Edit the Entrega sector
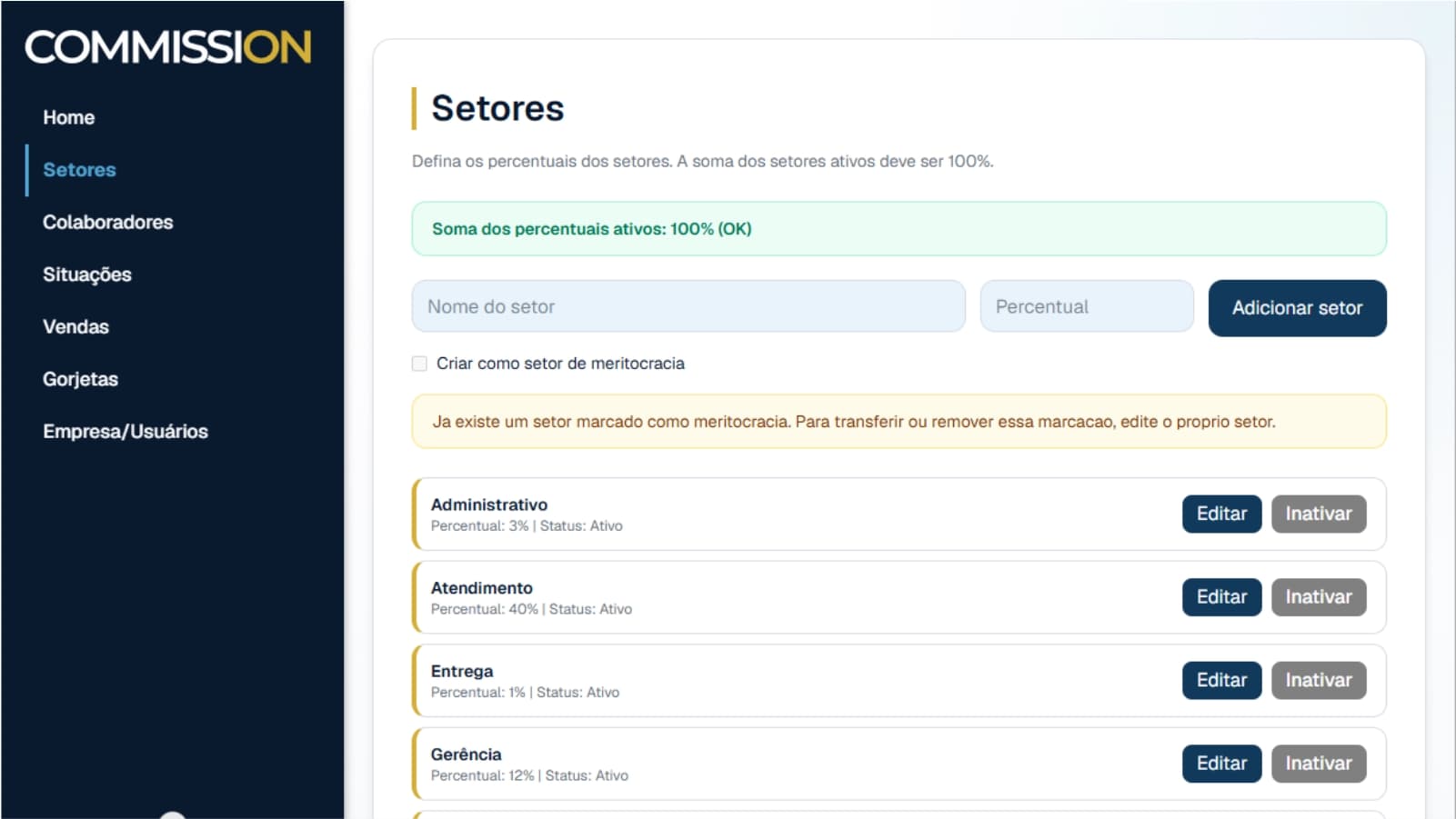Image resolution: width=1456 pixels, height=819 pixels. coord(1221,680)
